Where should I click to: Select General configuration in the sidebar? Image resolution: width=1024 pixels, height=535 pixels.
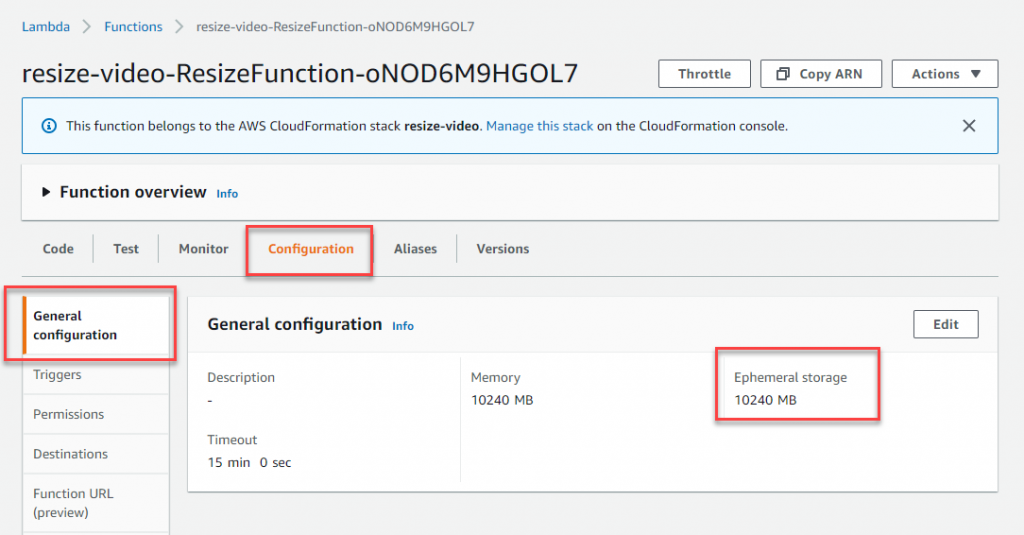click(x=96, y=325)
